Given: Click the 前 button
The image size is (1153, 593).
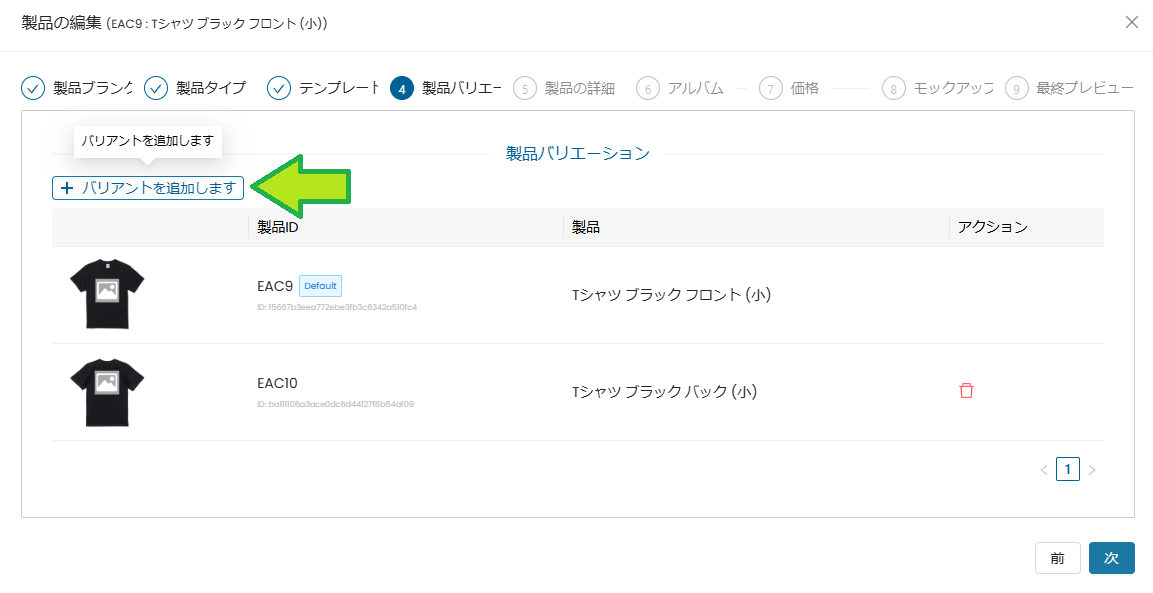Looking at the screenshot, I should tap(1057, 558).
